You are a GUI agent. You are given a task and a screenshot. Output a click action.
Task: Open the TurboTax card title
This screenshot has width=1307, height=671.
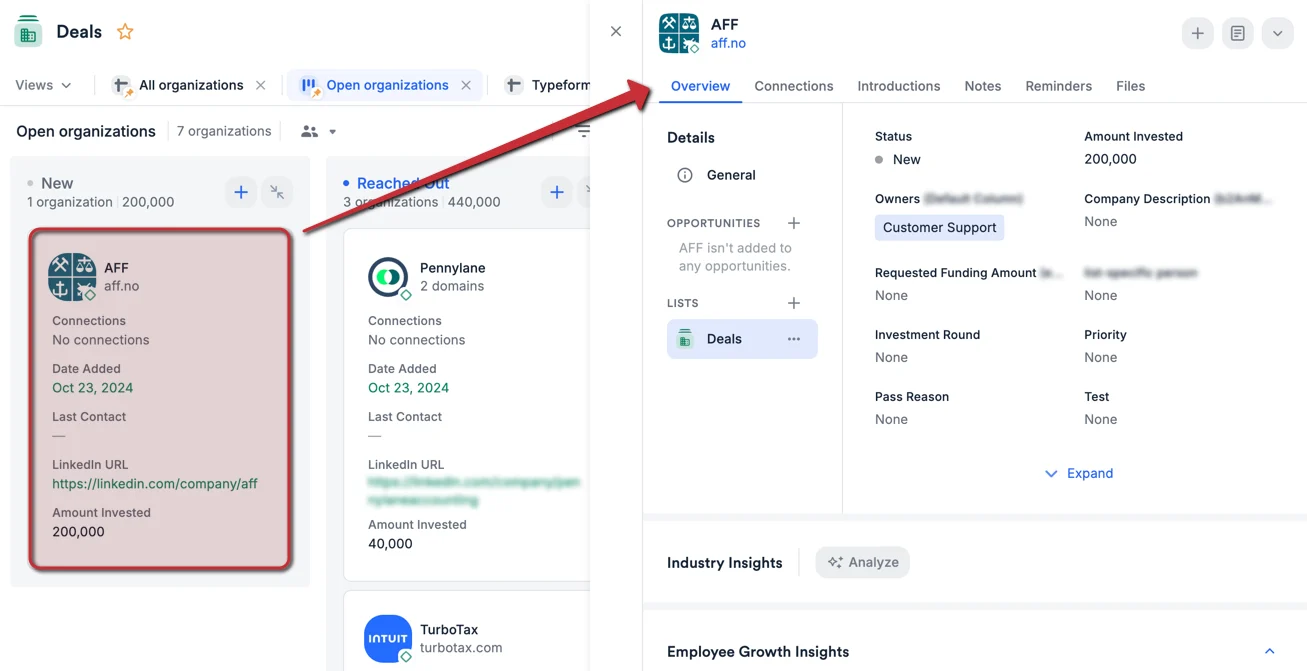coord(449,629)
